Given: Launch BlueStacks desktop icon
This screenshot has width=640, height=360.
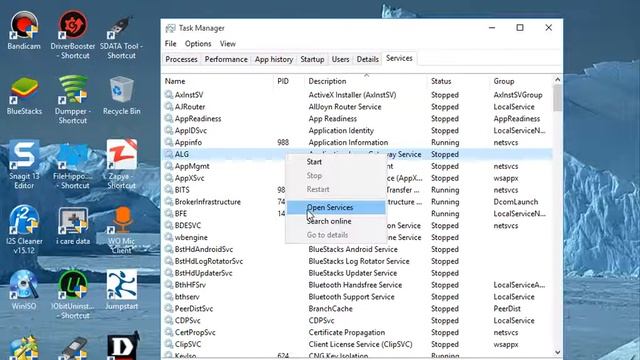Looking at the screenshot, I should coord(24,95).
